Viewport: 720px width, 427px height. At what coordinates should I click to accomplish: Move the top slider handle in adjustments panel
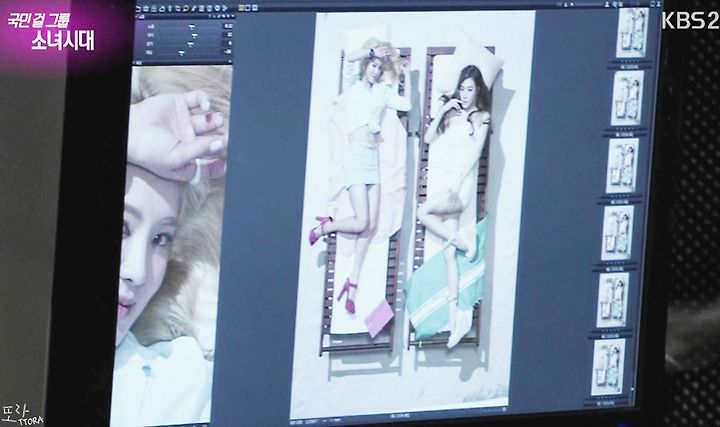coord(191,27)
